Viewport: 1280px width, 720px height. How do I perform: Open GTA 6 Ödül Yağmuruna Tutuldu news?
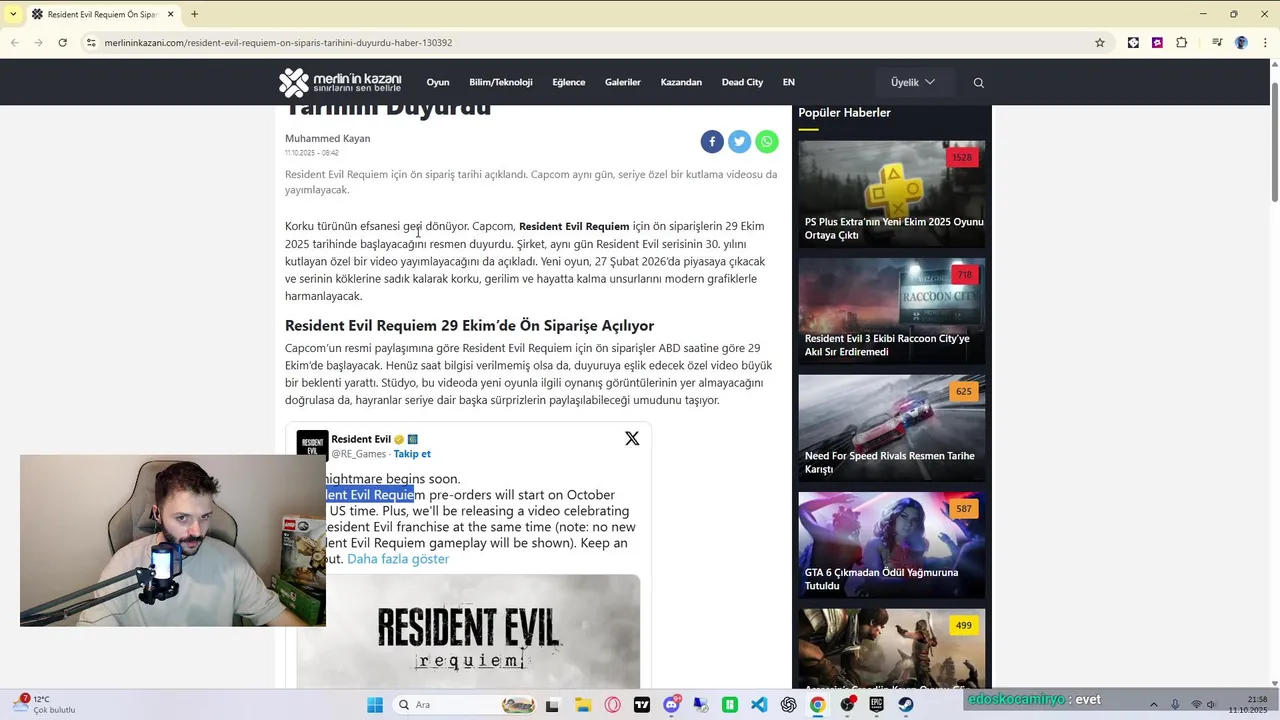(x=881, y=579)
